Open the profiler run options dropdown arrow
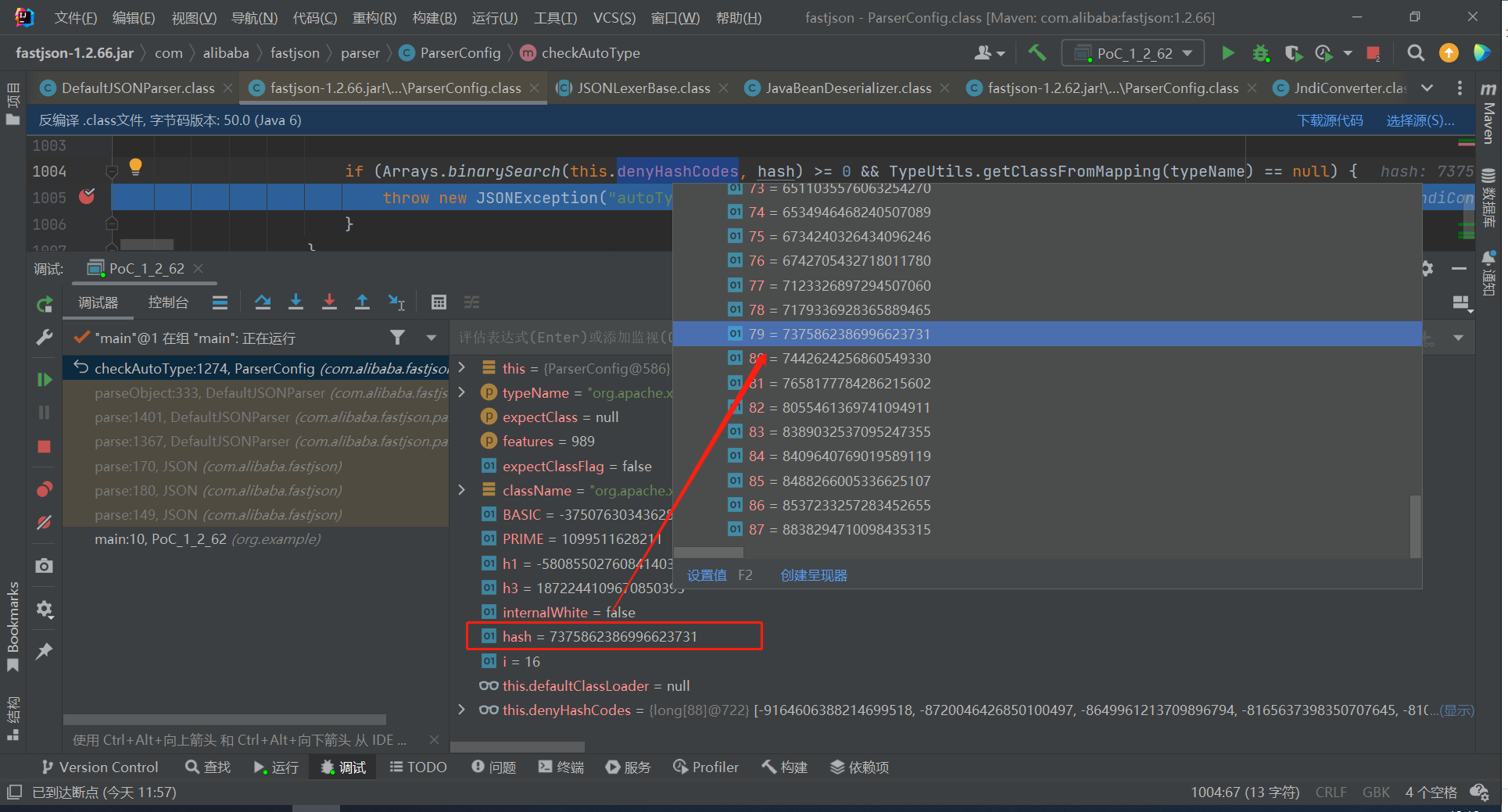Viewport: 1508px width, 812px height. pos(1348,53)
